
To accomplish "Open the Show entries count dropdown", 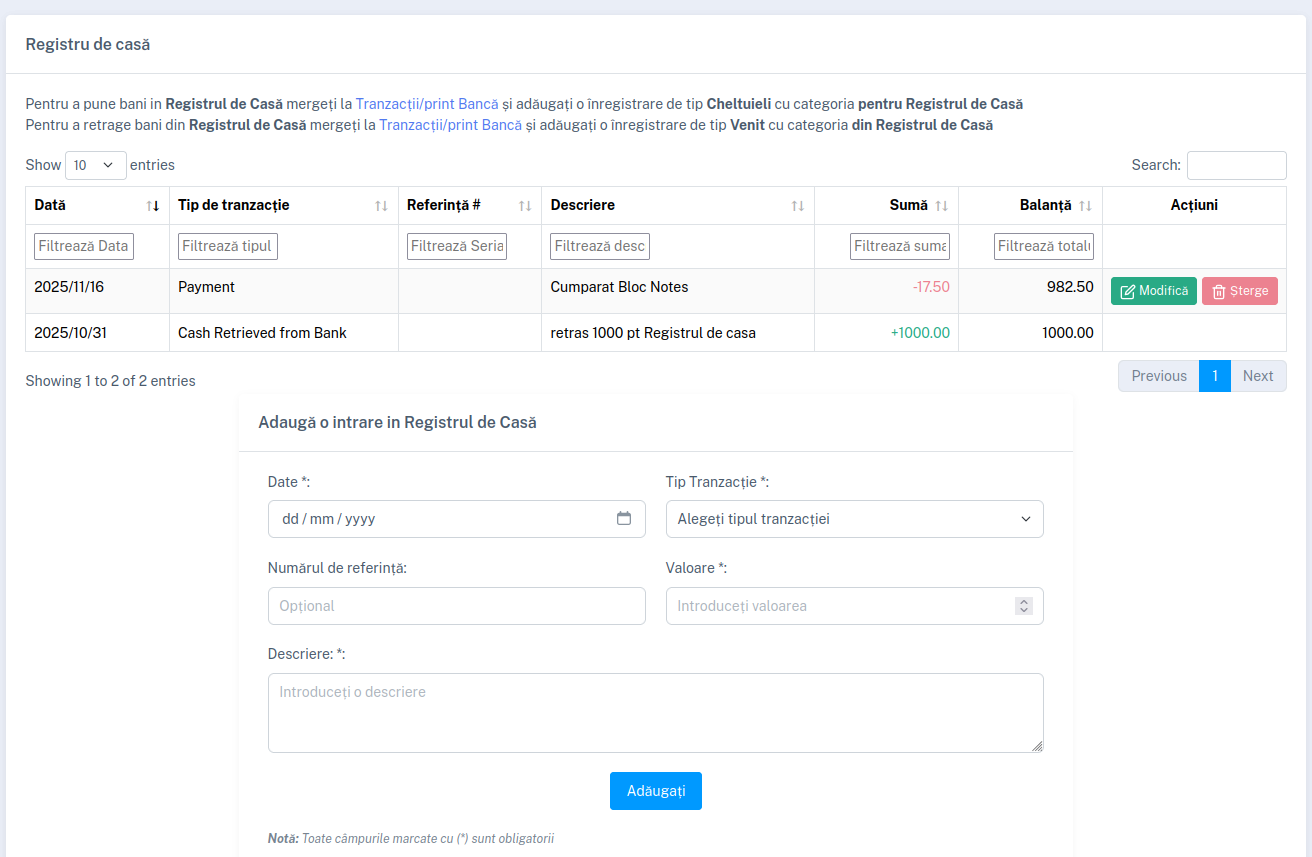I will 95,165.
